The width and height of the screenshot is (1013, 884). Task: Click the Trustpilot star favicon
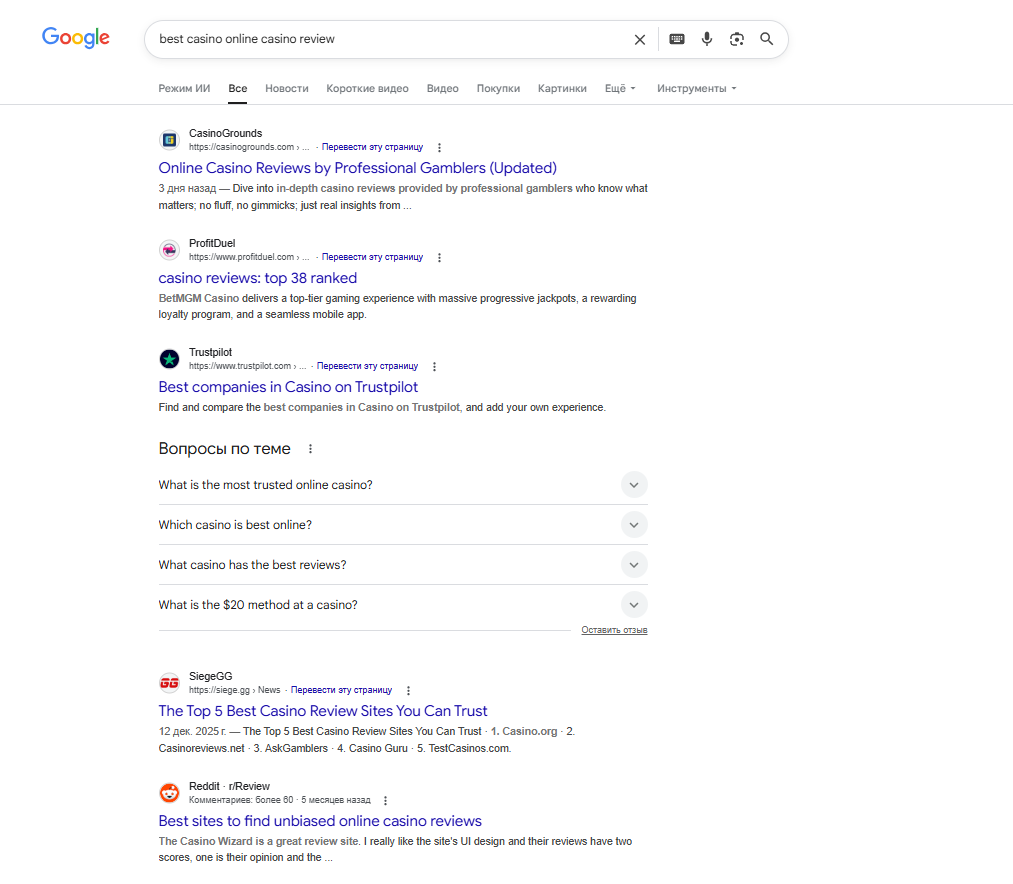pos(169,359)
